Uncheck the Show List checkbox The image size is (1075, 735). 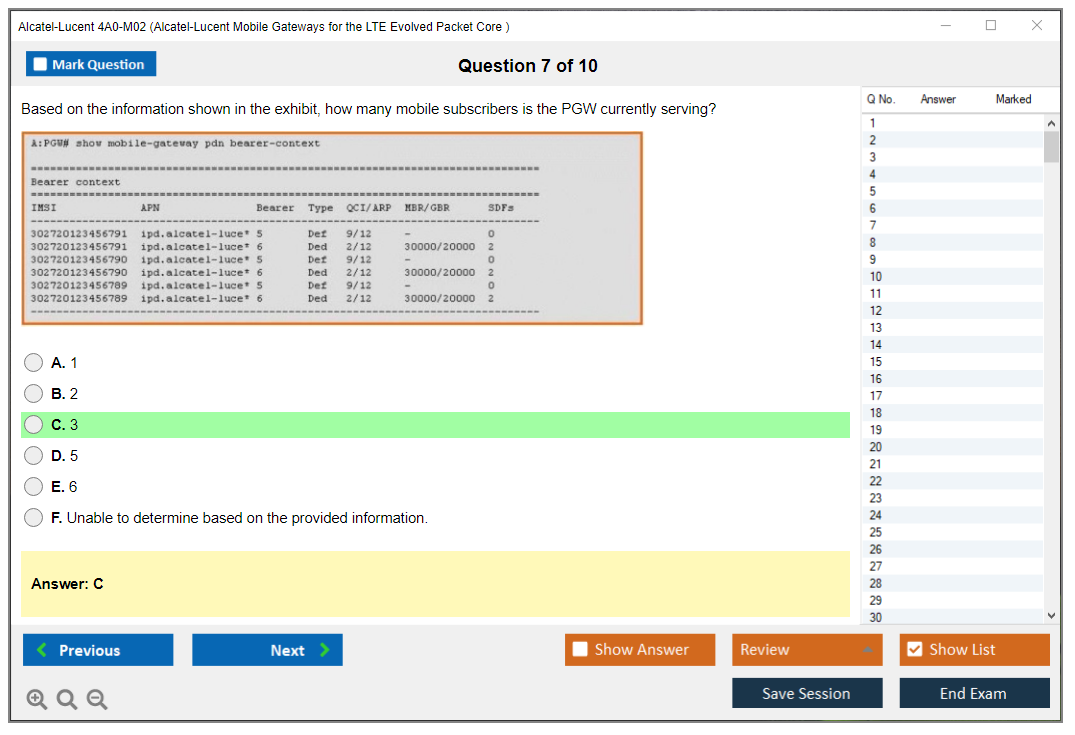(x=914, y=650)
